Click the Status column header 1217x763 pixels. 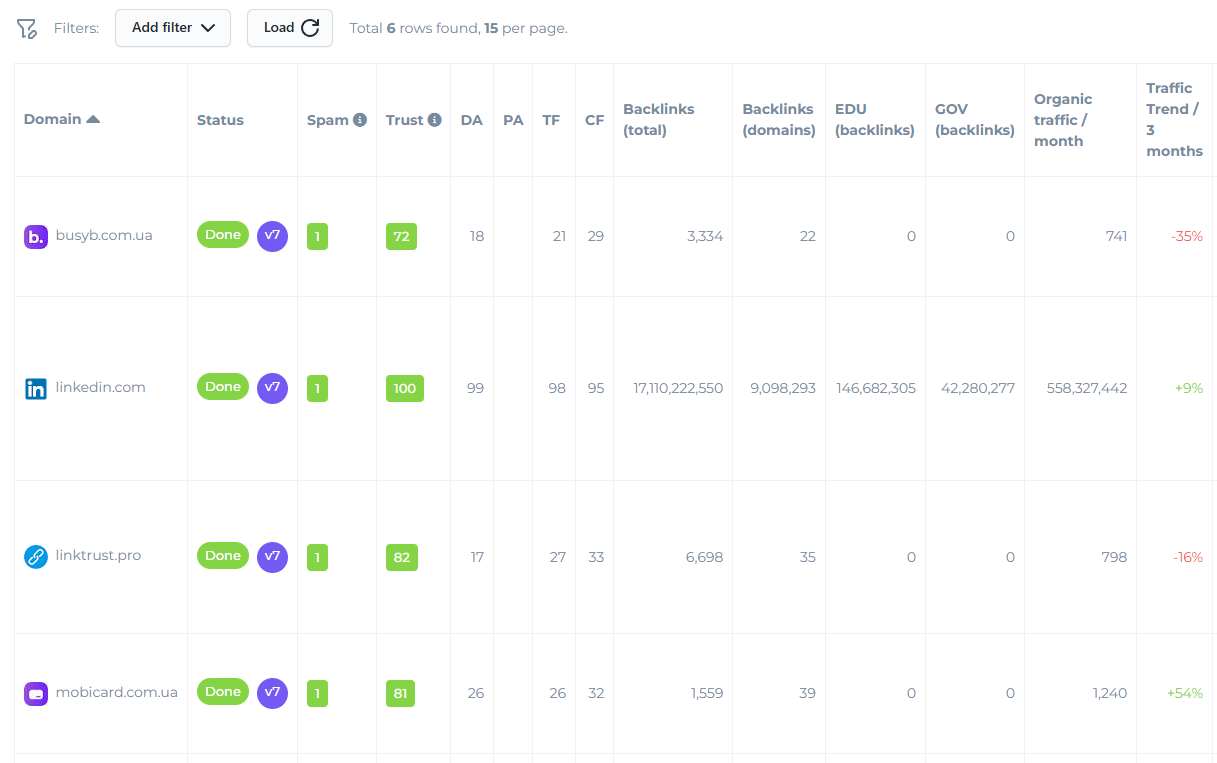(x=220, y=119)
